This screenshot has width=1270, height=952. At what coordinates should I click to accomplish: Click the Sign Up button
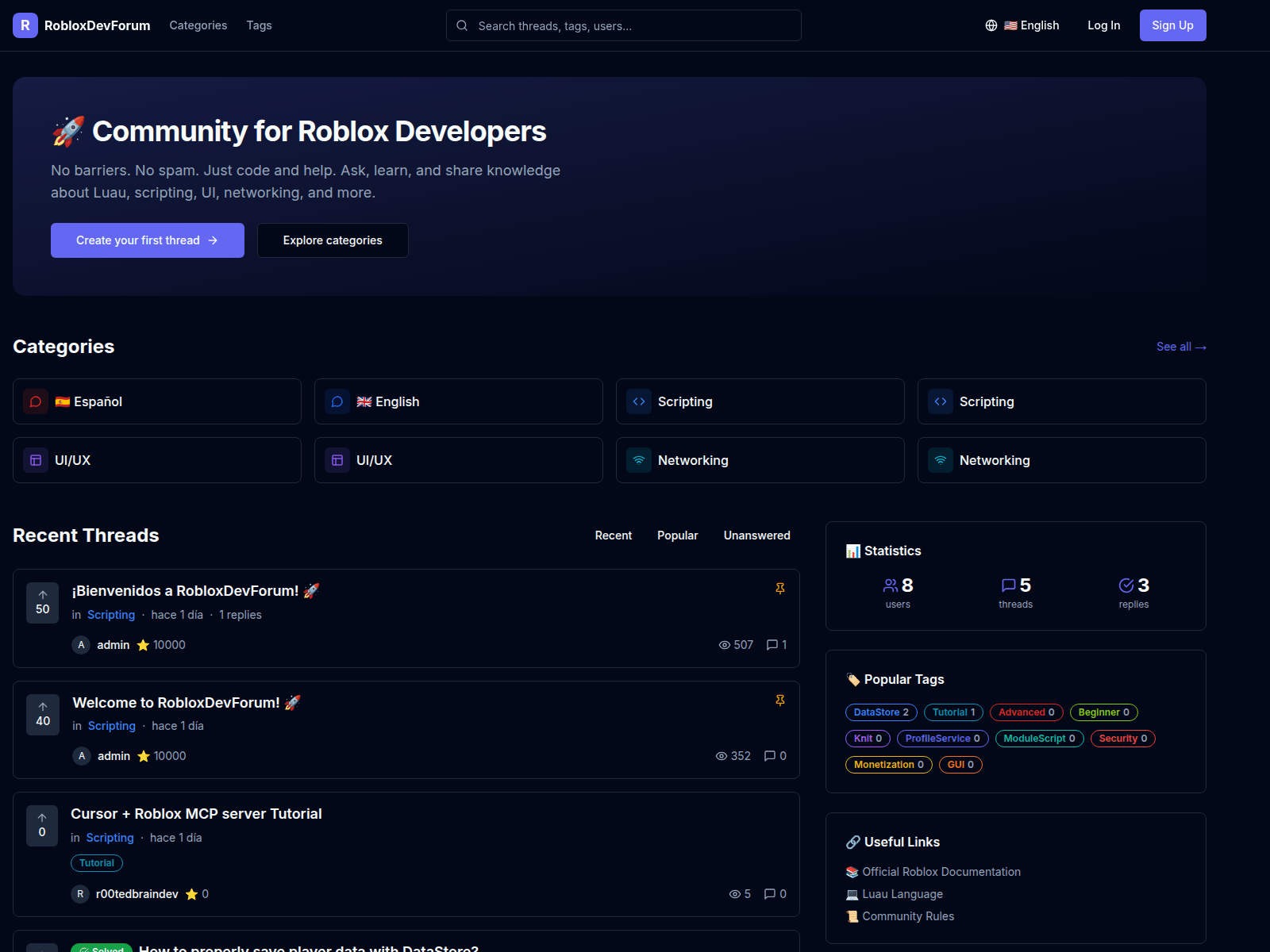(x=1173, y=25)
